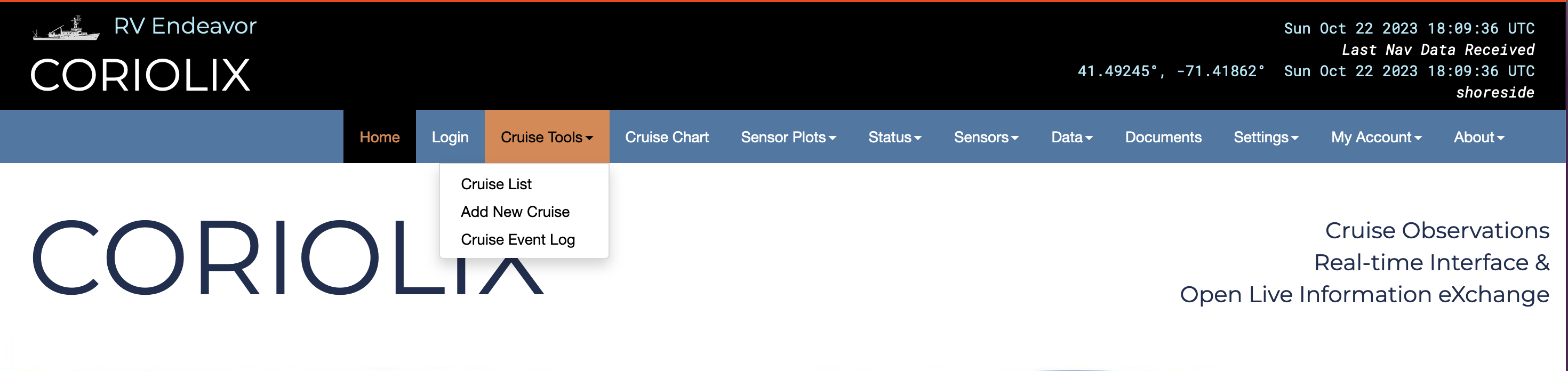Image resolution: width=1568 pixels, height=371 pixels.
Task: Open the RV Endeavor title link
Action: point(185,26)
